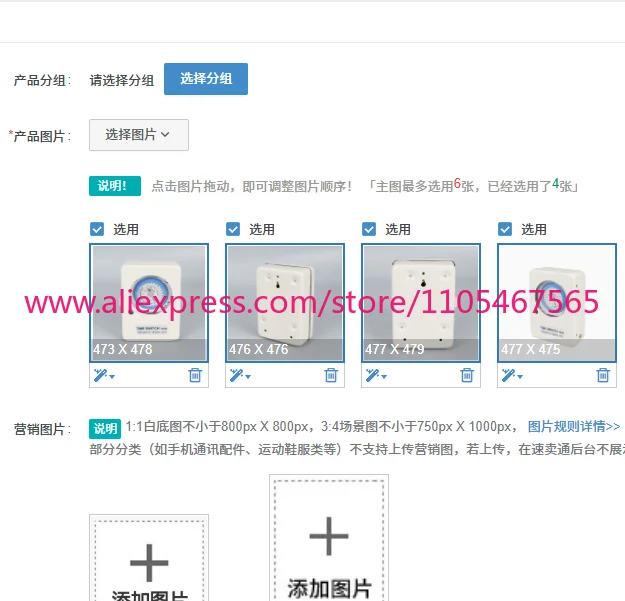This screenshot has height=601, width=625.
Task: Open magic wand edit menu under 473 X 478 image
Action: coord(104,375)
